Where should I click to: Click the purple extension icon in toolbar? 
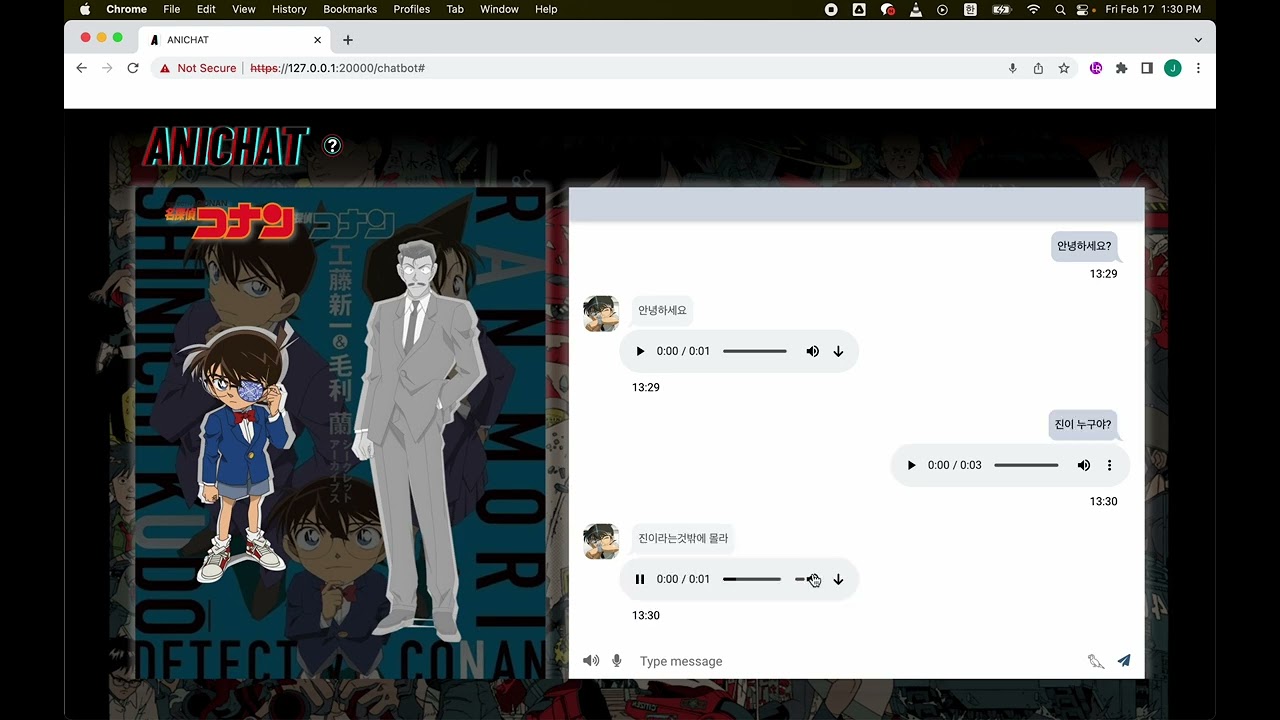[x=1096, y=68]
